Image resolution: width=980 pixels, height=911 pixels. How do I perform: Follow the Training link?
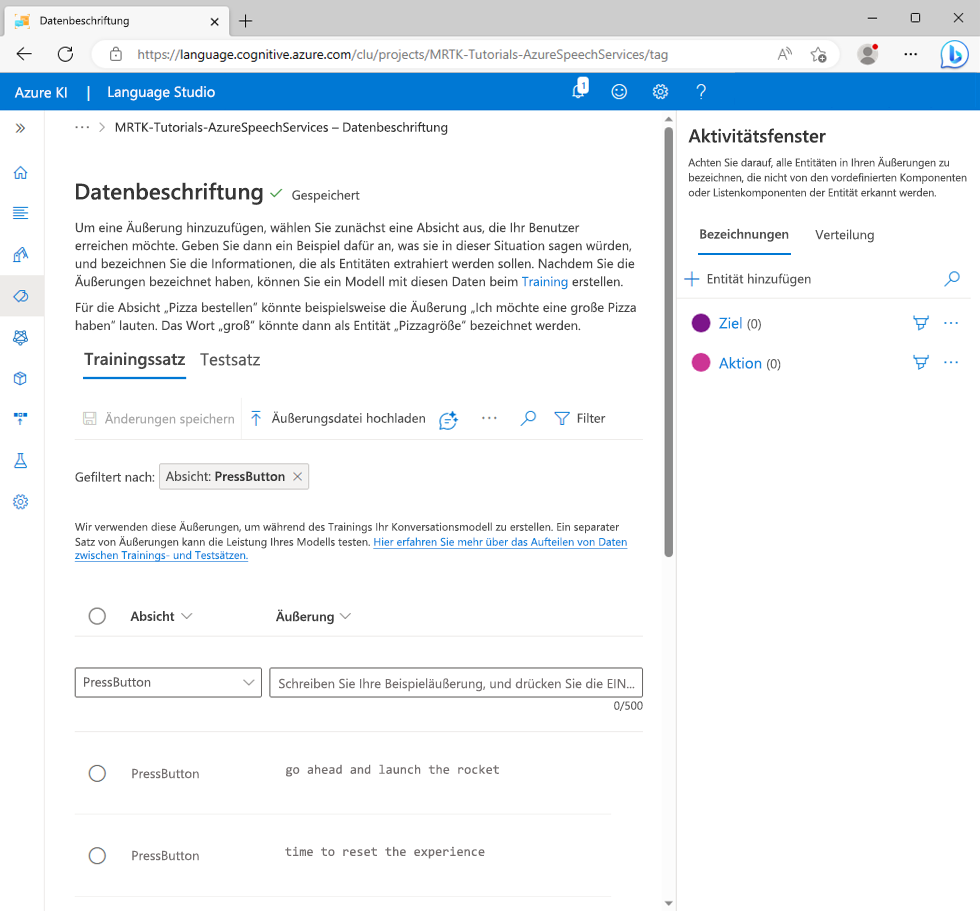[544, 282]
